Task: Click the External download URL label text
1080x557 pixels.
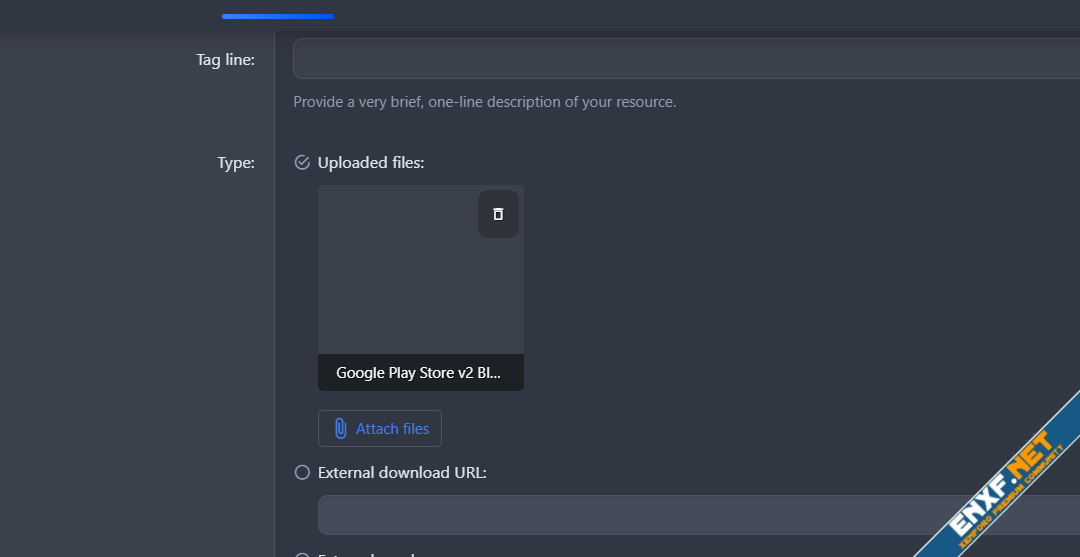Action: coord(402,472)
